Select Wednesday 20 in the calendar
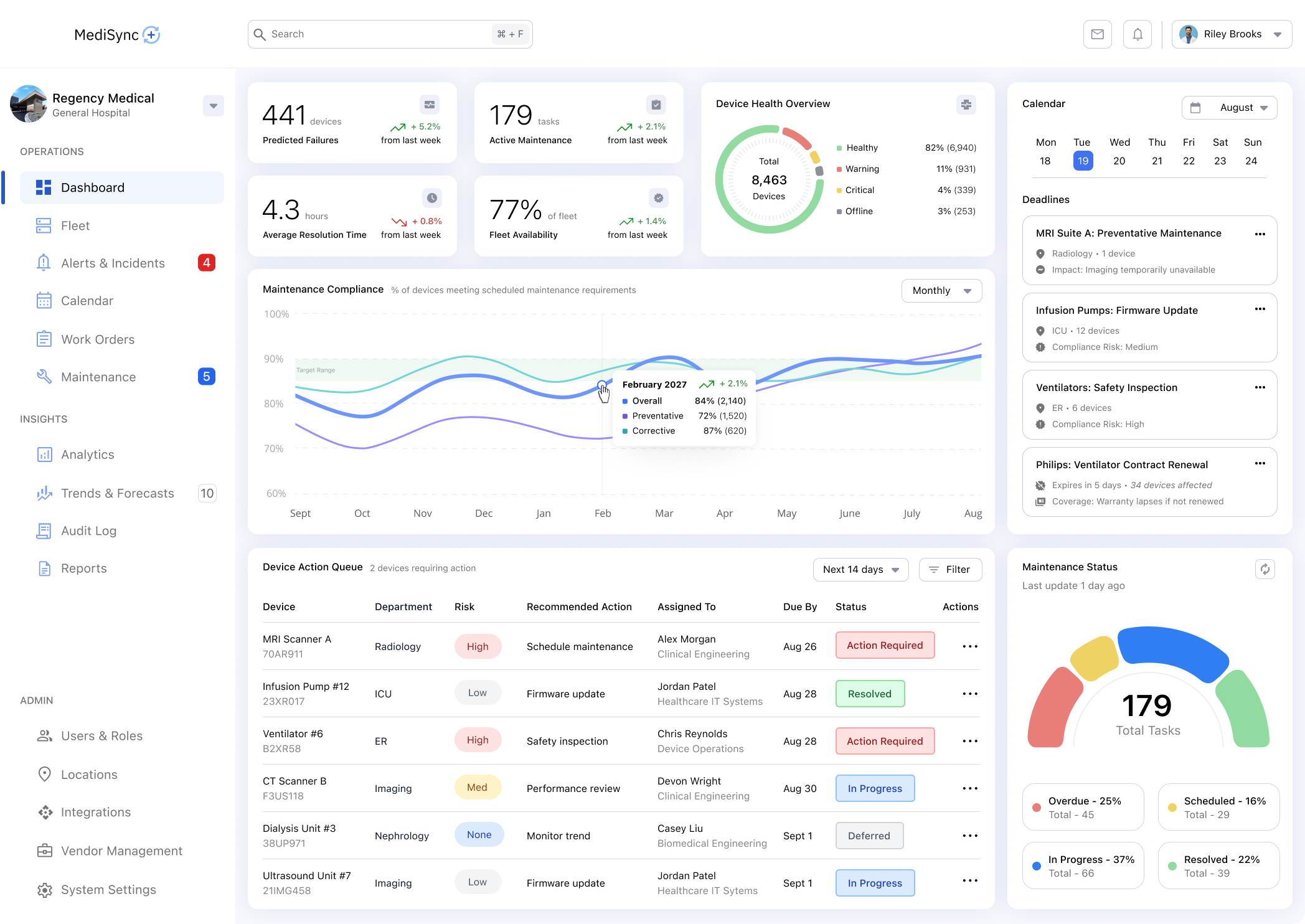The image size is (1305, 924). pos(1119,161)
